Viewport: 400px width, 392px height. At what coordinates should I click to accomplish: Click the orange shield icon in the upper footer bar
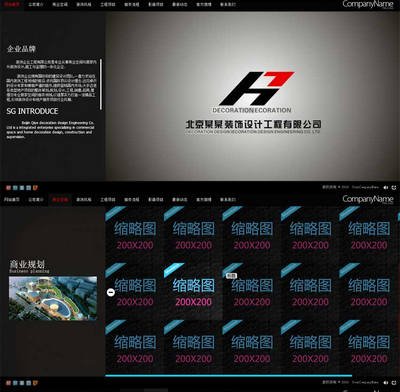(35, 188)
